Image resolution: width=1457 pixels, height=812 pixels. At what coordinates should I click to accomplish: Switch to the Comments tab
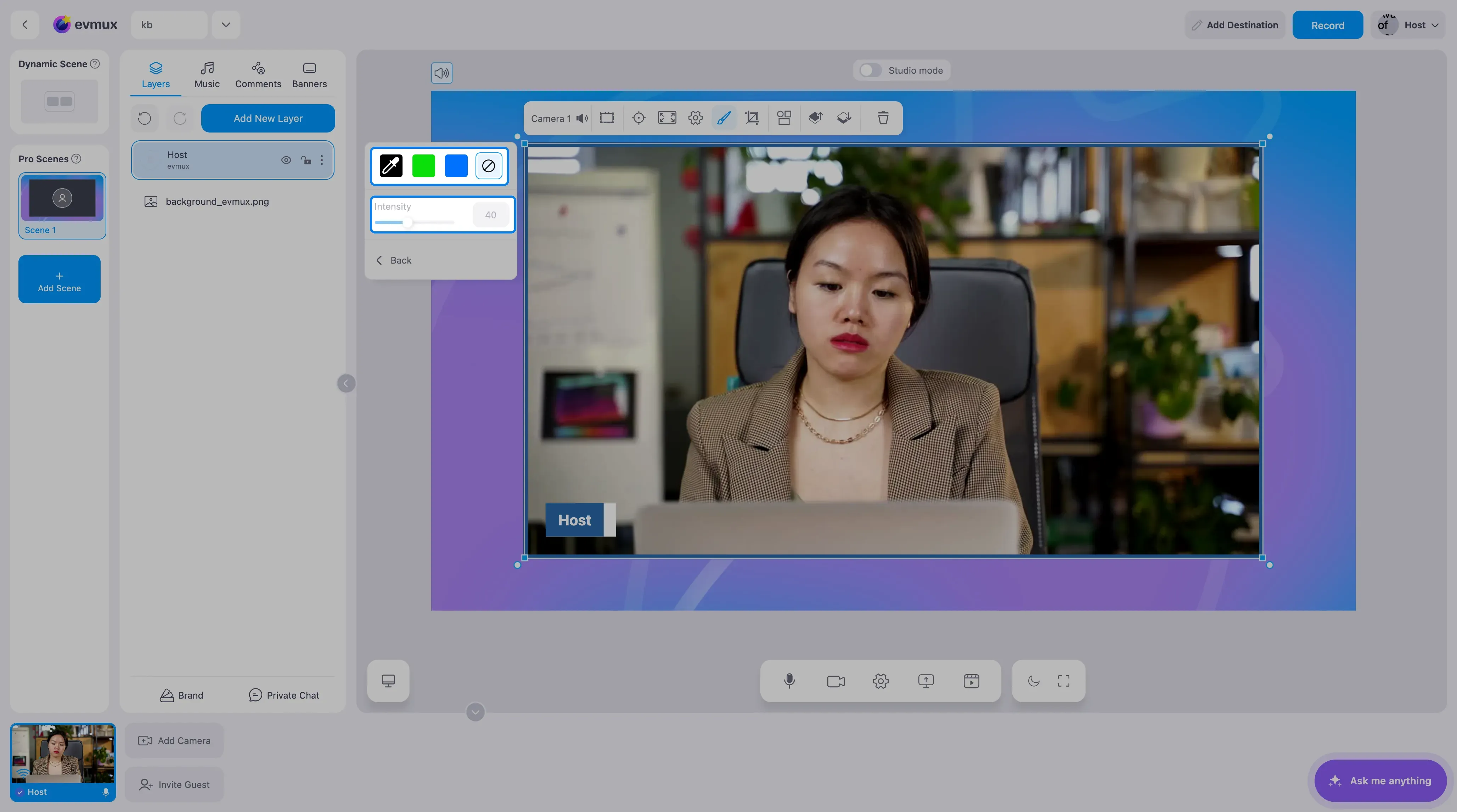point(258,75)
